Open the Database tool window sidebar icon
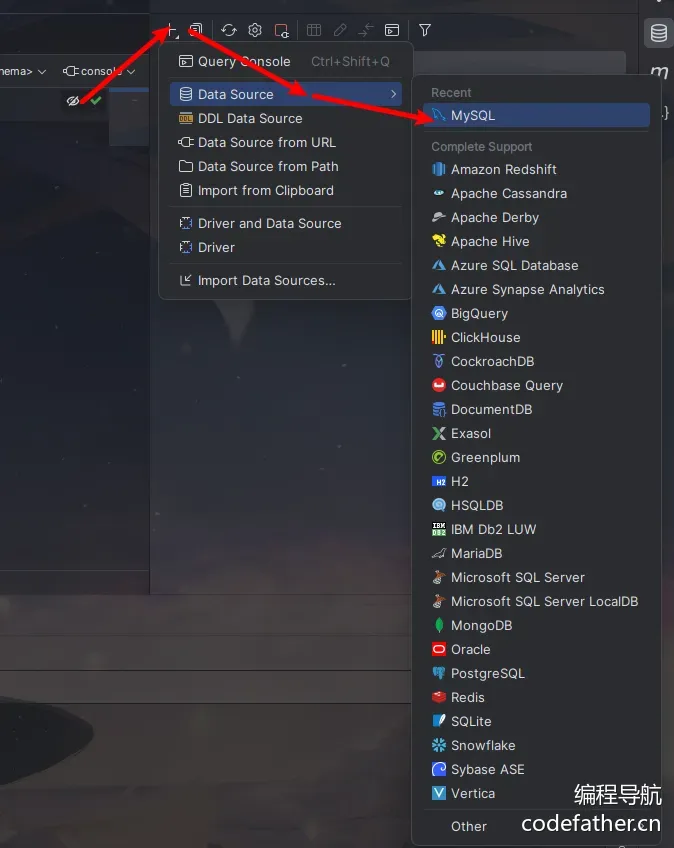 pos(658,33)
